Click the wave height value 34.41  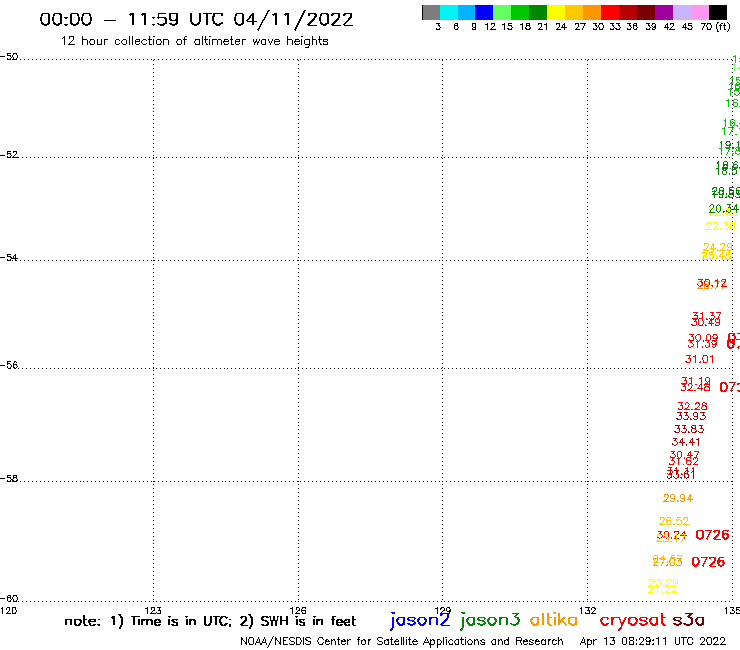click(x=686, y=442)
